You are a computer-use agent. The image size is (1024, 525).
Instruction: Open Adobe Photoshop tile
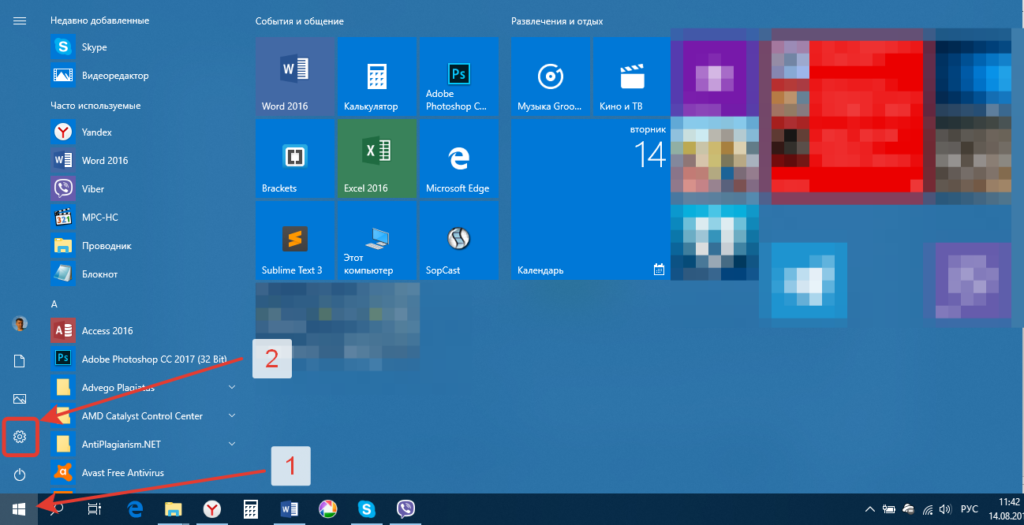click(x=458, y=78)
